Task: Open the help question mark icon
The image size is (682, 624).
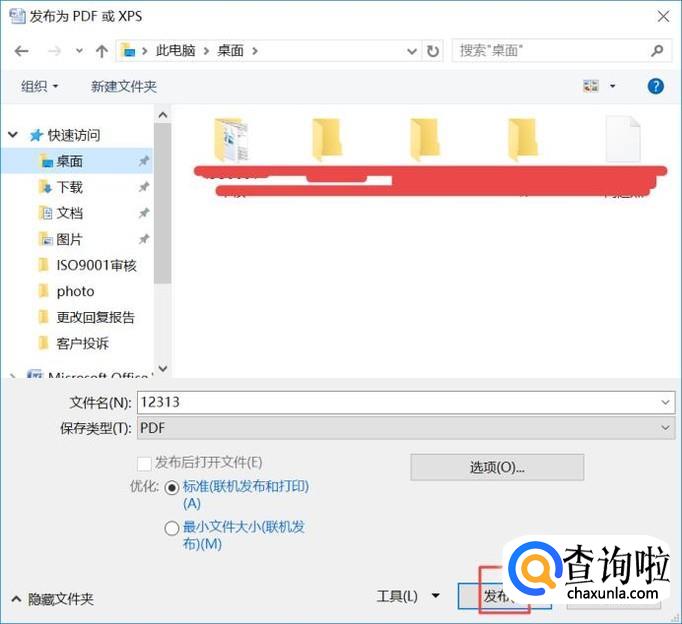Action: pos(656,87)
